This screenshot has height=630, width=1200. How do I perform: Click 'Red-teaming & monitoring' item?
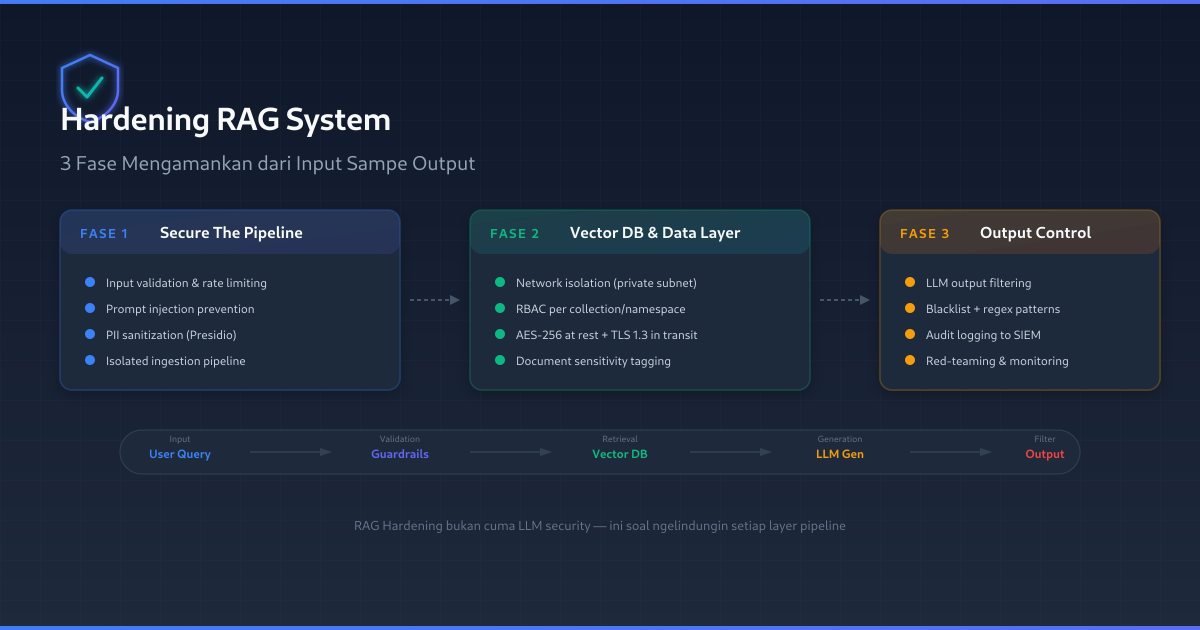(997, 361)
